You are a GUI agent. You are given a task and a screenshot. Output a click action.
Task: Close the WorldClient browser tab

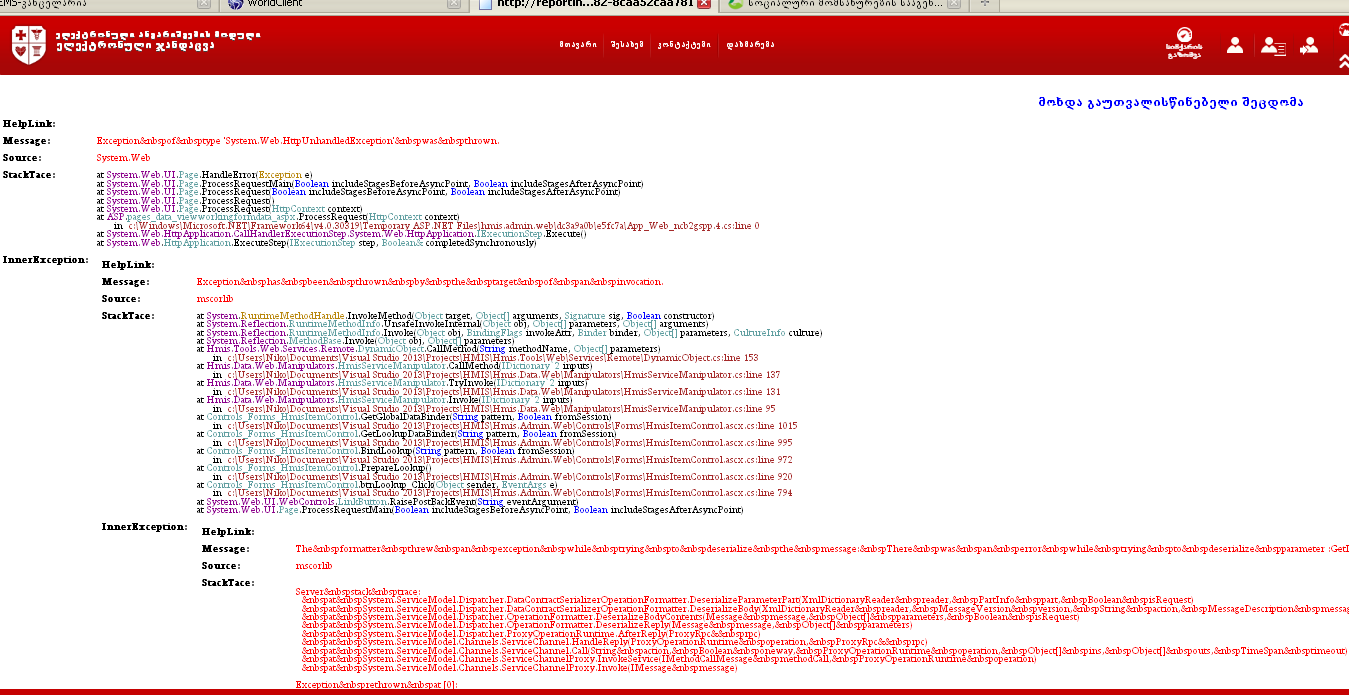[x=454, y=4]
